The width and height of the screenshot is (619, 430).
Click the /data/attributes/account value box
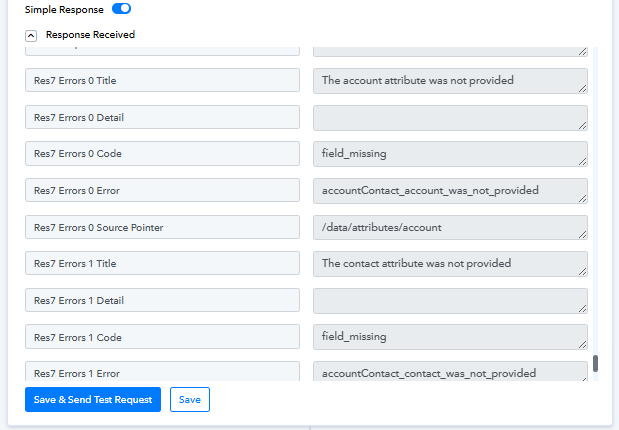point(450,227)
